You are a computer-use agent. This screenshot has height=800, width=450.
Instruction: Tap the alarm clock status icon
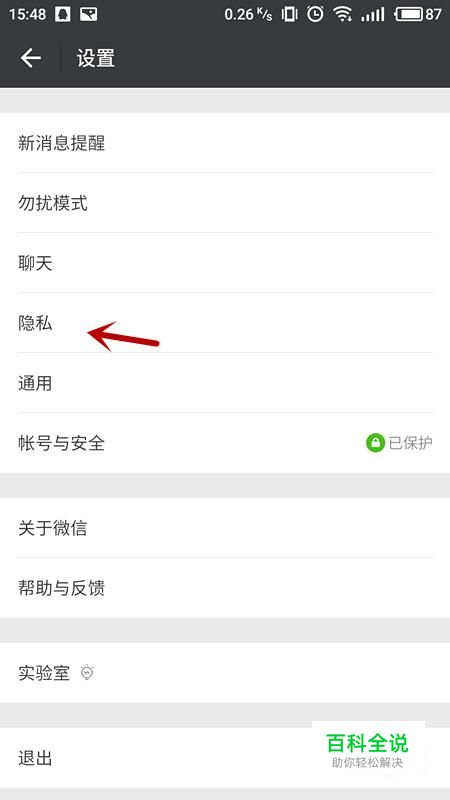point(315,14)
